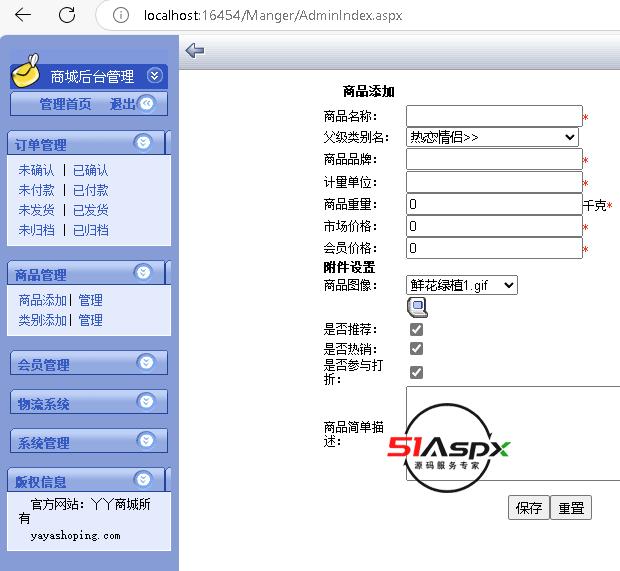Viewport: 620px width, 571px height.
Task: Open 未归档 orders
Action: (x=36, y=230)
